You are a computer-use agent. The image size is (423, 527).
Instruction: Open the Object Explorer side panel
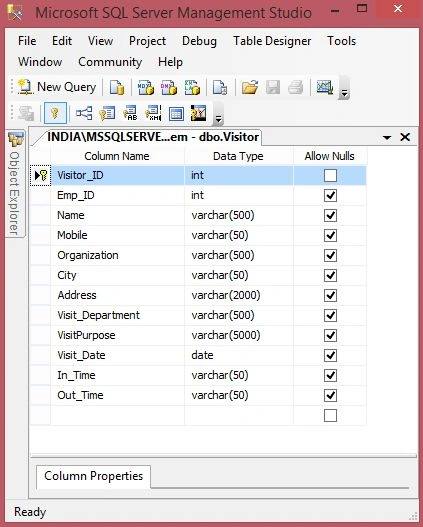pyautogui.click(x=15, y=184)
